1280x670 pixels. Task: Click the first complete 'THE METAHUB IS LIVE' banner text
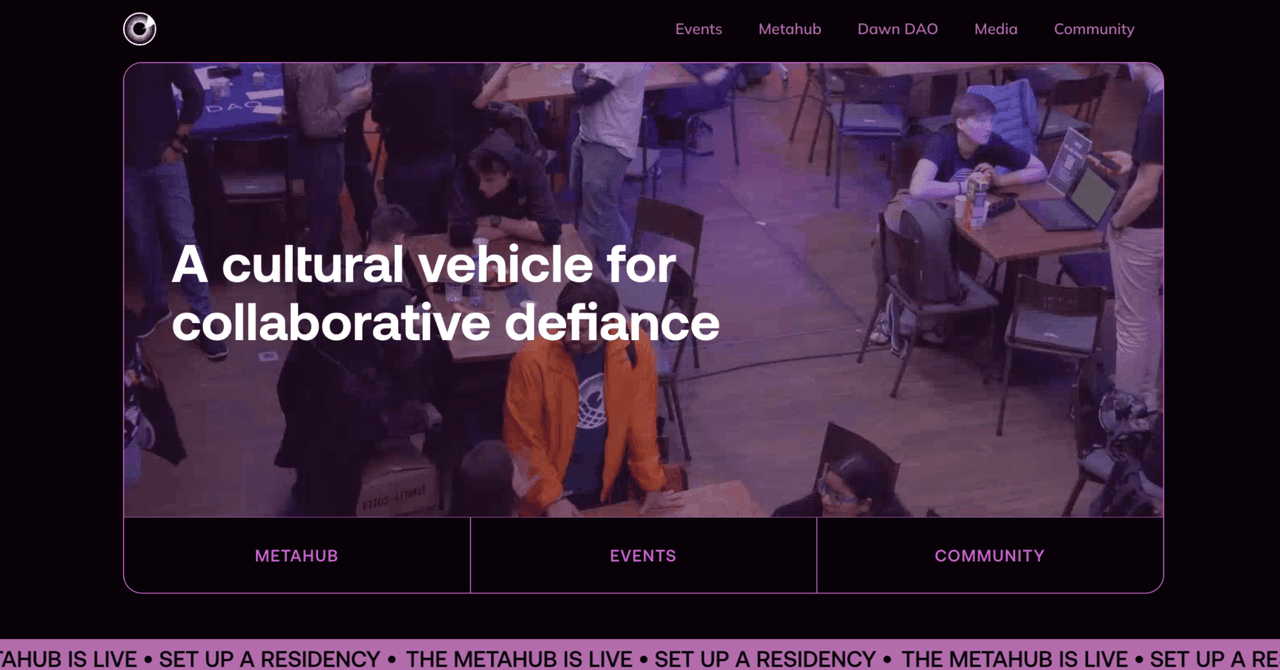[x=519, y=659]
